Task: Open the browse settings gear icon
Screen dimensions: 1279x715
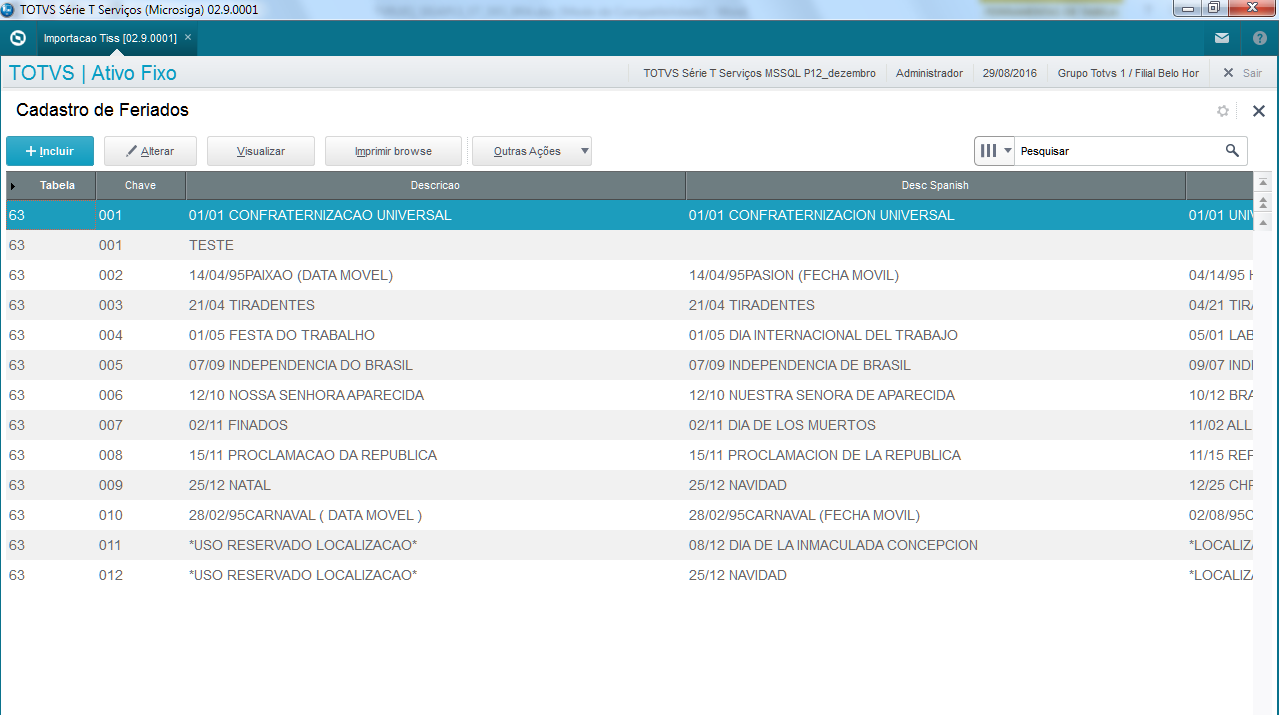Action: click(x=1222, y=111)
